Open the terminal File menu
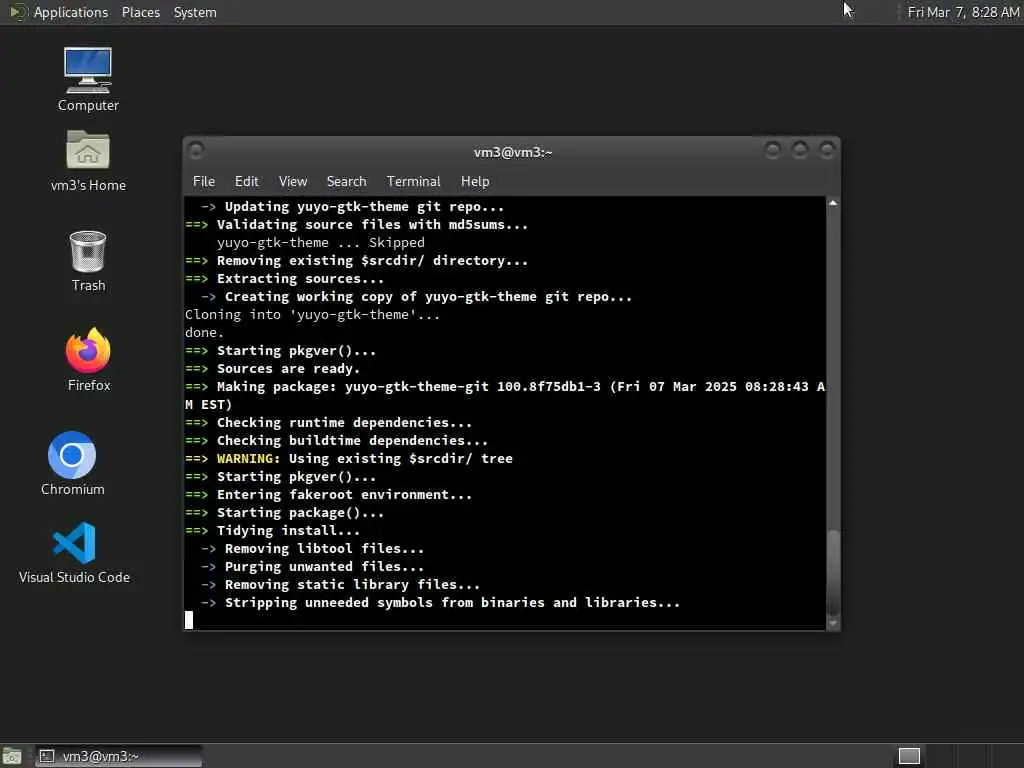Viewport: 1024px width, 768px height. (x=204, y=182)
